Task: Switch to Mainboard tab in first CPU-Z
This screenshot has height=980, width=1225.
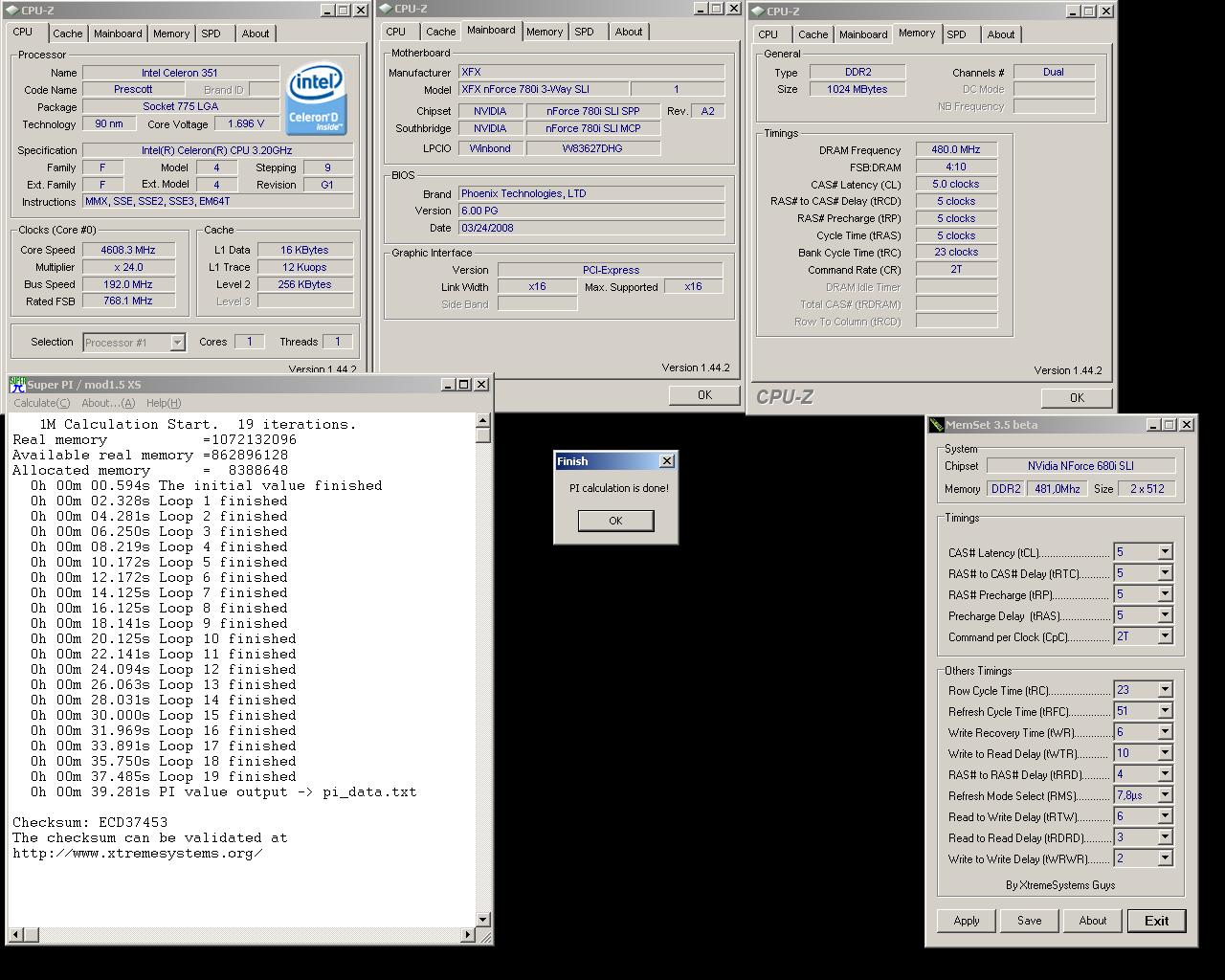Action: click(118, 33)
